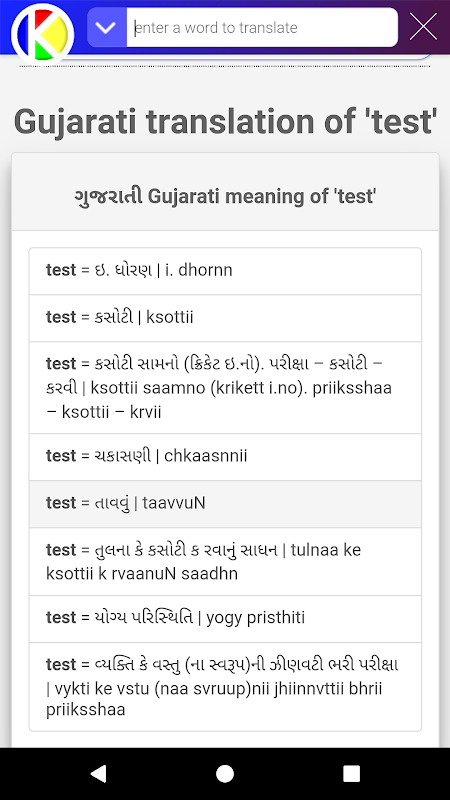This screenshot has width=450, height=800.
Task: Select the highlighted 'taavvuN' row
Action: click(x=225, y=504)
